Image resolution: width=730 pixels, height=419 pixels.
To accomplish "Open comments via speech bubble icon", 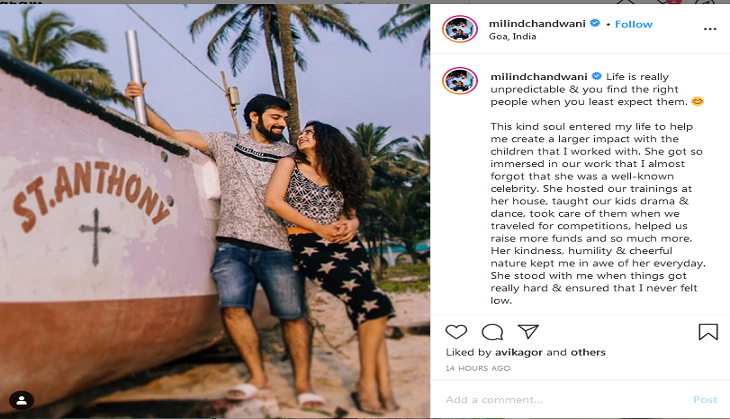I will (x=492, y=332).
